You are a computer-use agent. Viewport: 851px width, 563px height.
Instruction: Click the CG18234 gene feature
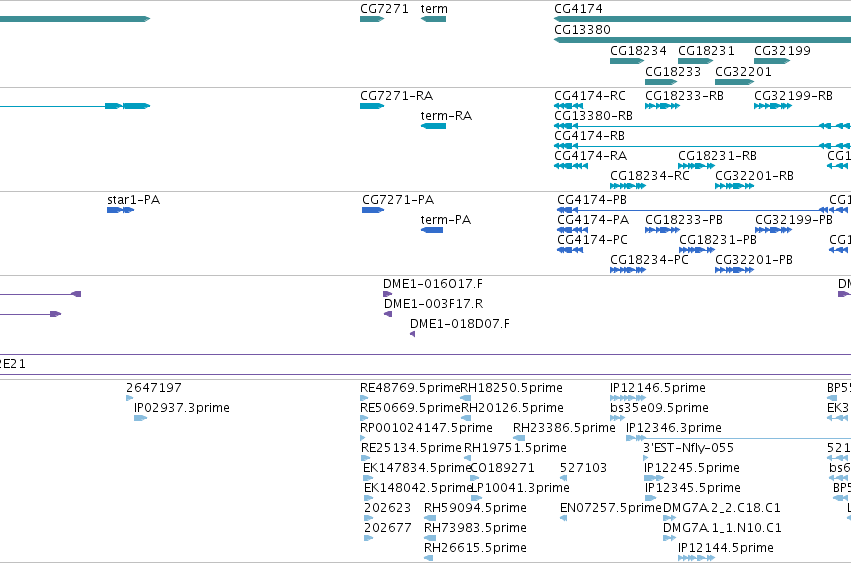click(627, 61)
